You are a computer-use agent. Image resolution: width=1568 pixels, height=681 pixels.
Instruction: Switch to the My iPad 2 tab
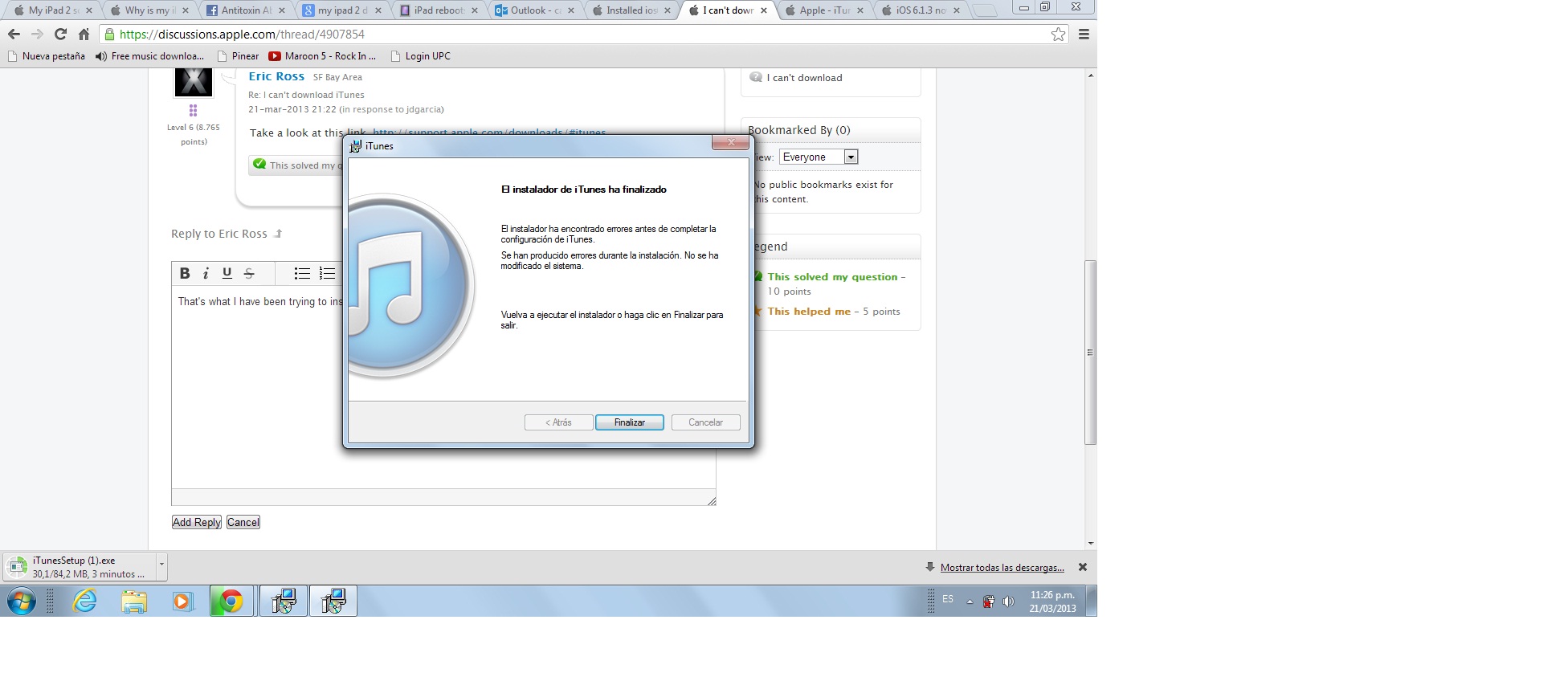[x=53, y=10]
